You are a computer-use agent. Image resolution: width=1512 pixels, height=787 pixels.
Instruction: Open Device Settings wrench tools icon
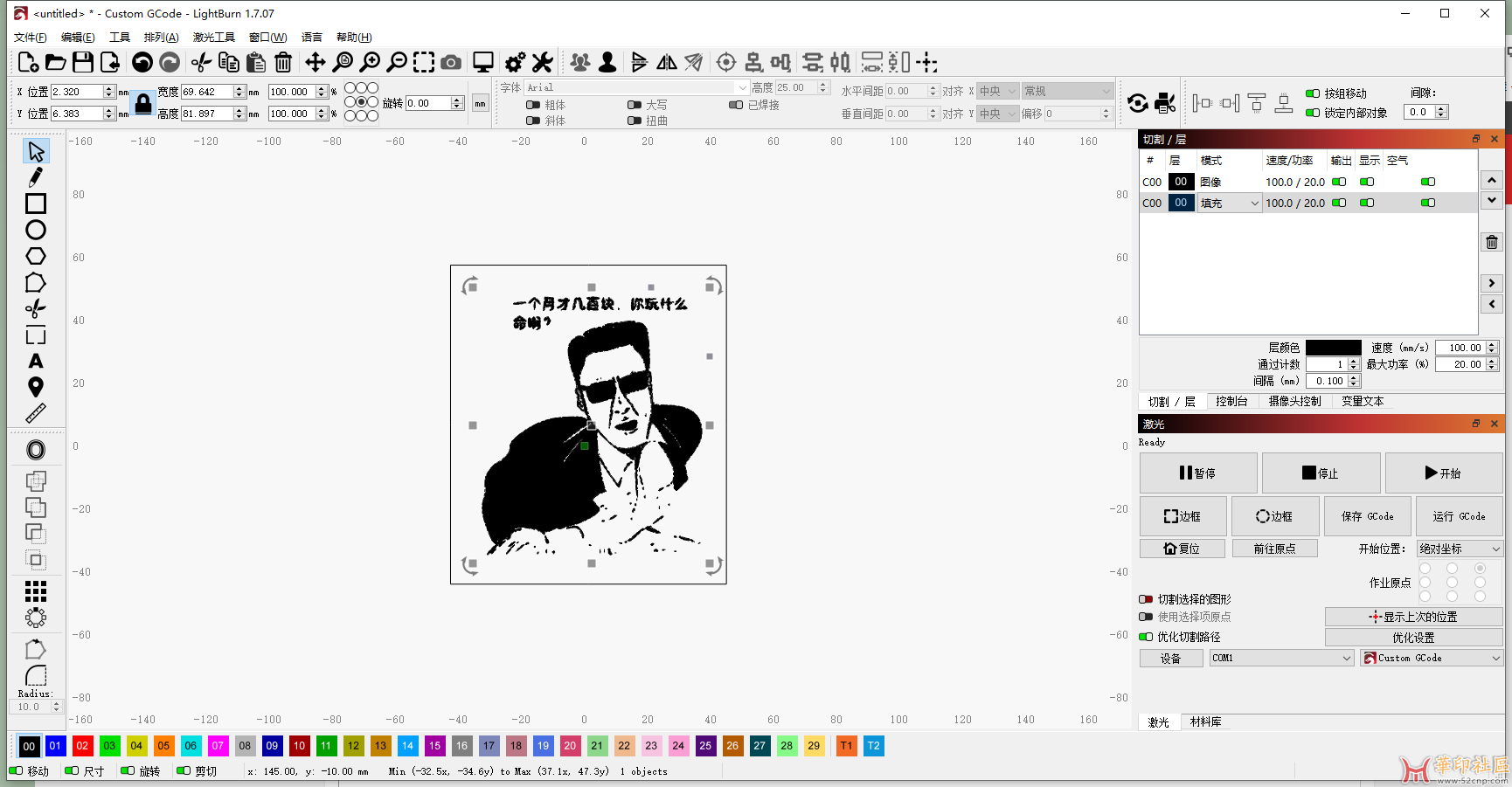pos(543,62)
